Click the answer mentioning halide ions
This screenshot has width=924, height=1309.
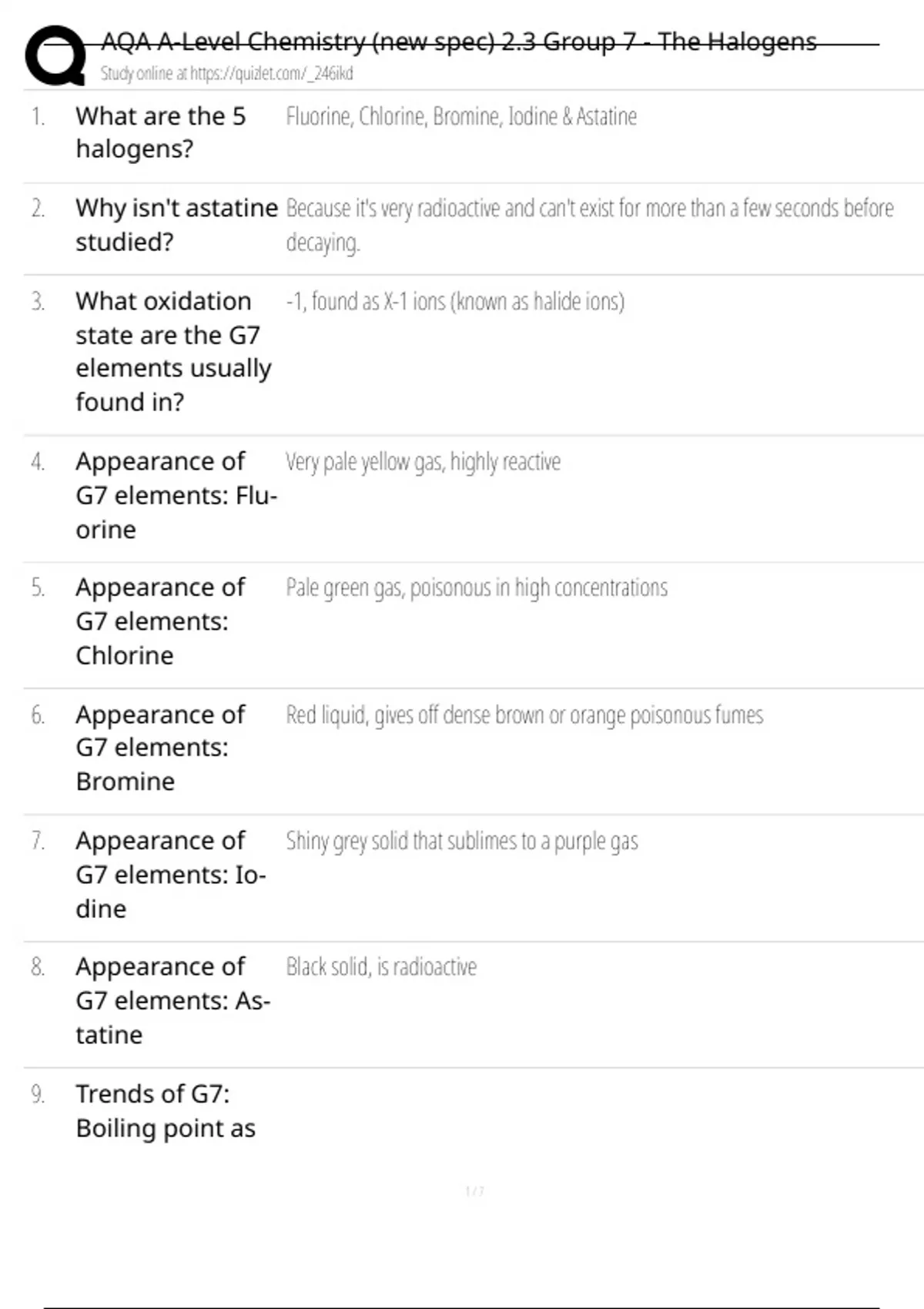(x=455, y=301)
